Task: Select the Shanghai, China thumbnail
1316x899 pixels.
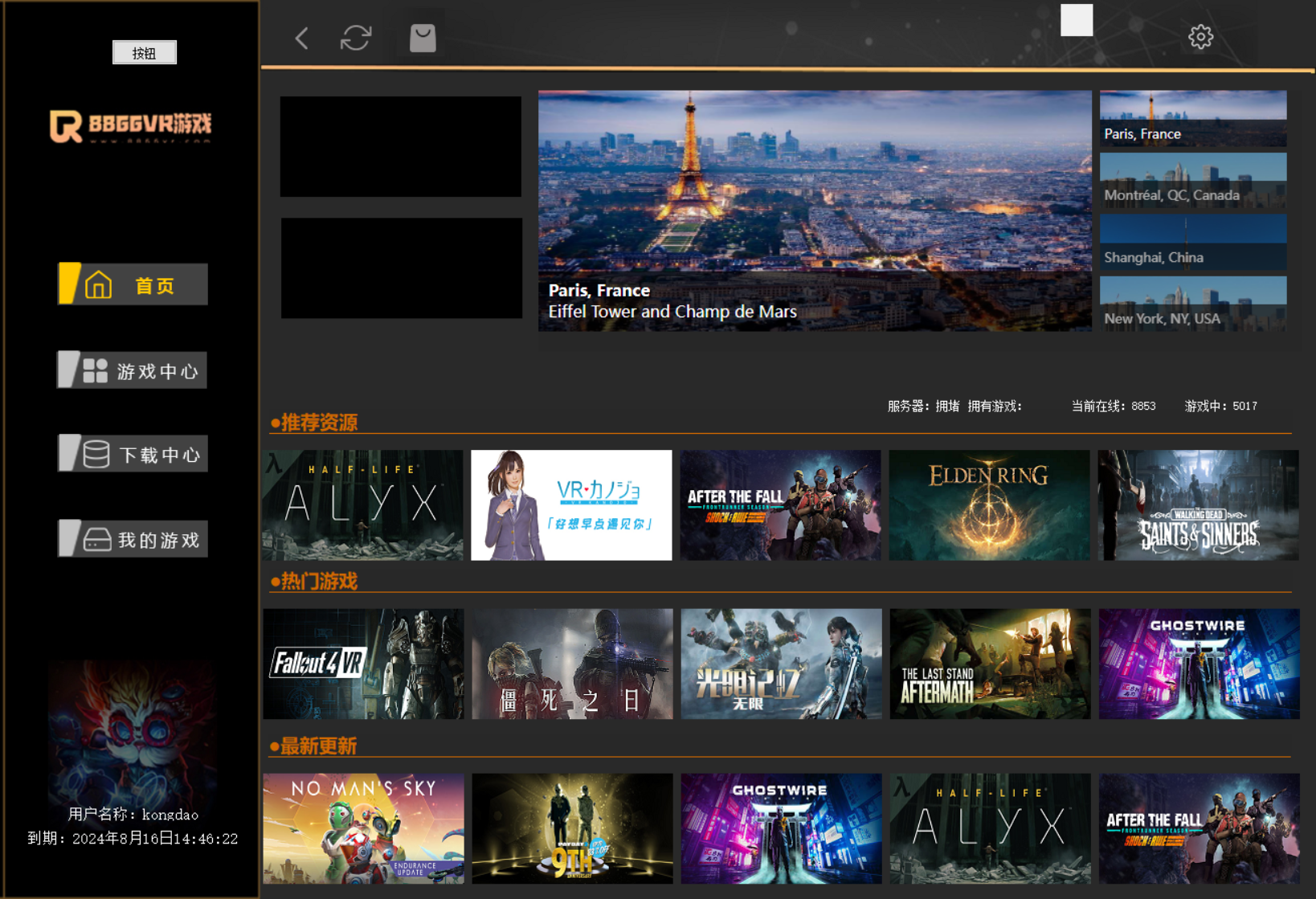Action: pyautogui.click(x=1193, y=242)
